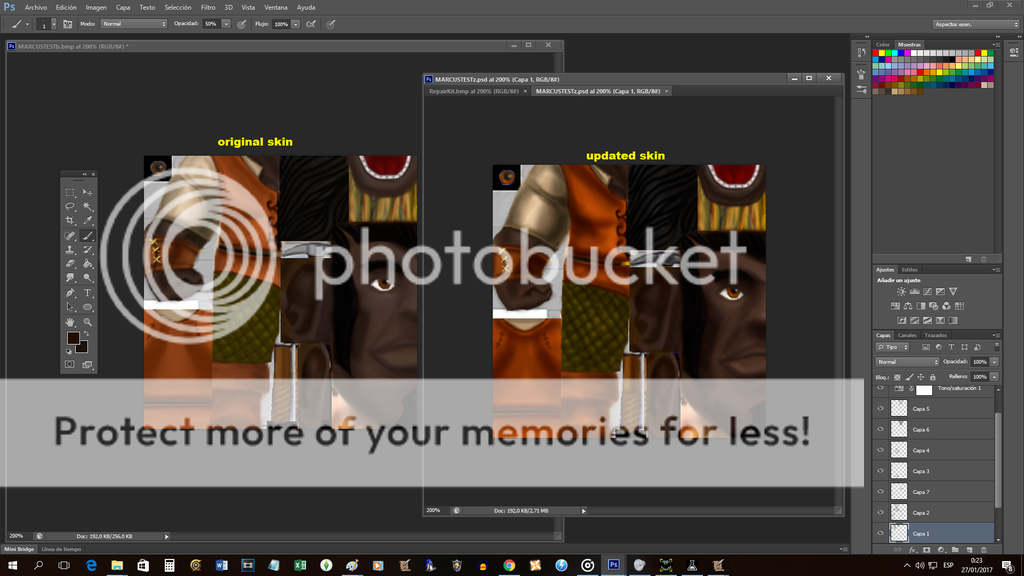Open Flujo 100% dropdown arrow
The width and height of the screenshot is (1024, 576).
(x=295, y=24)
